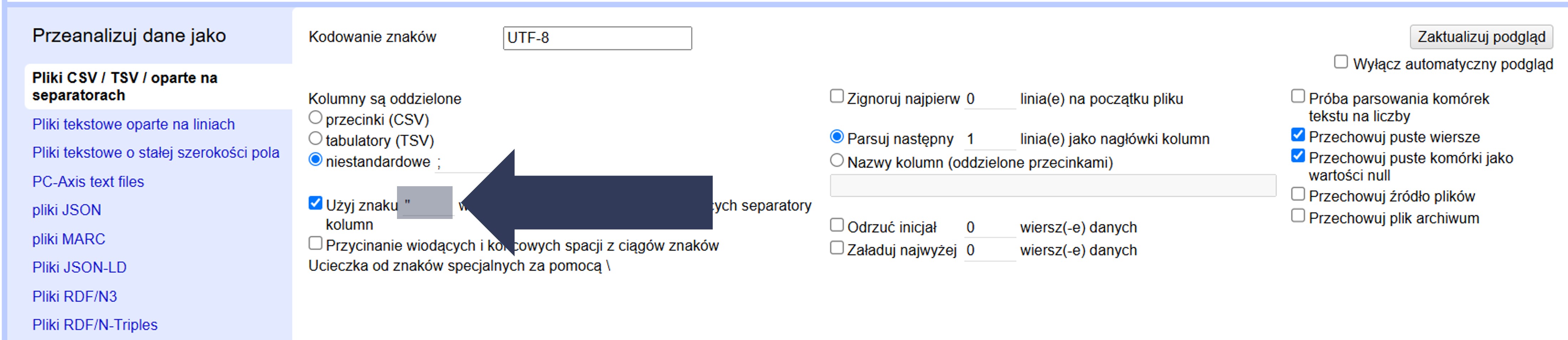Select Parsuj następny linie jako nagłówki
The height and width of the screenshot is (340, 1568).
tap(837, 137)
